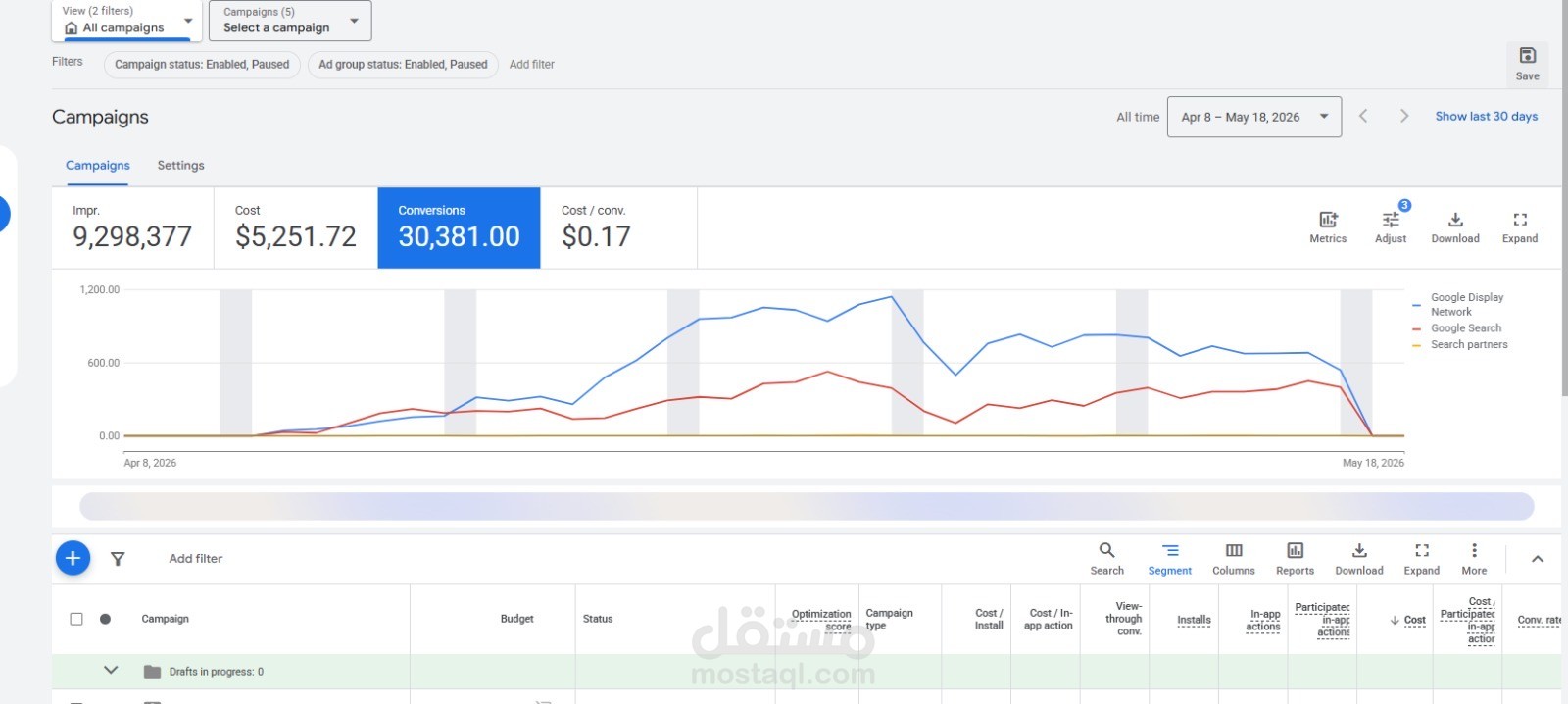The width and height of the screenshot is (1568, 704).
Task: Go to the previous date range
Action: [x=1363, y=116]
